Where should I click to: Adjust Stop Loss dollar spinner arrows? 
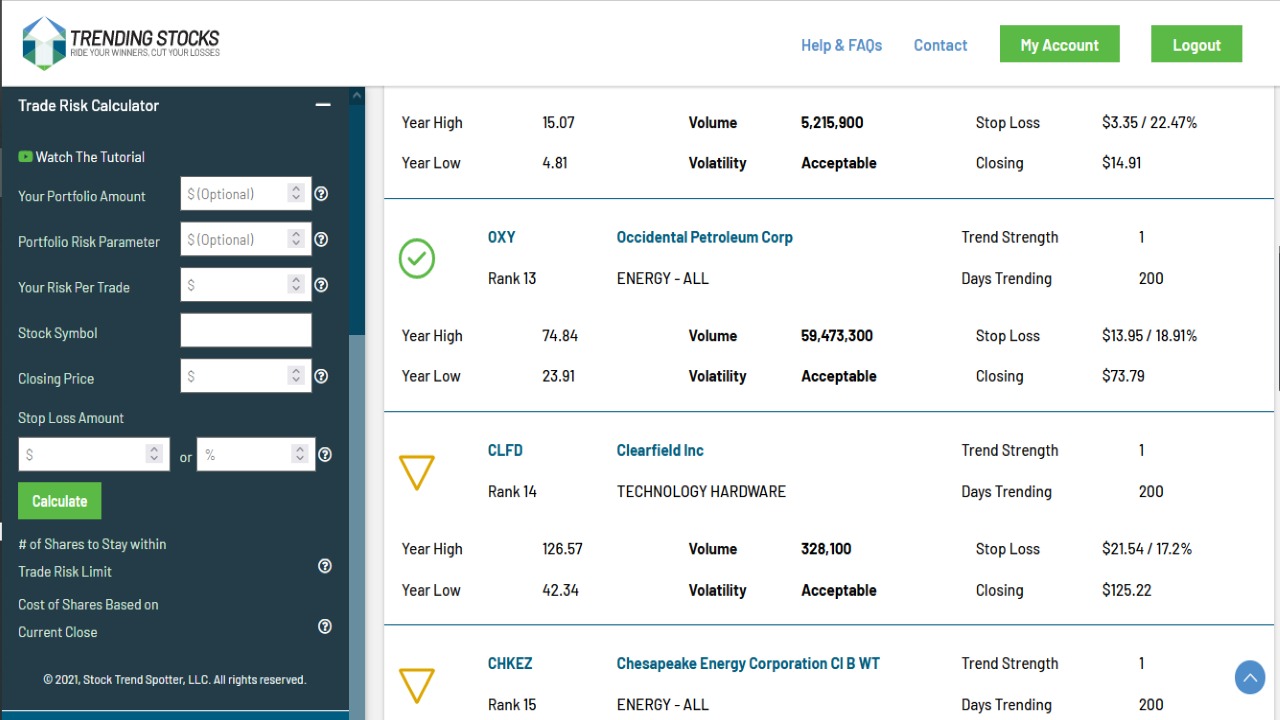point(154,454)
